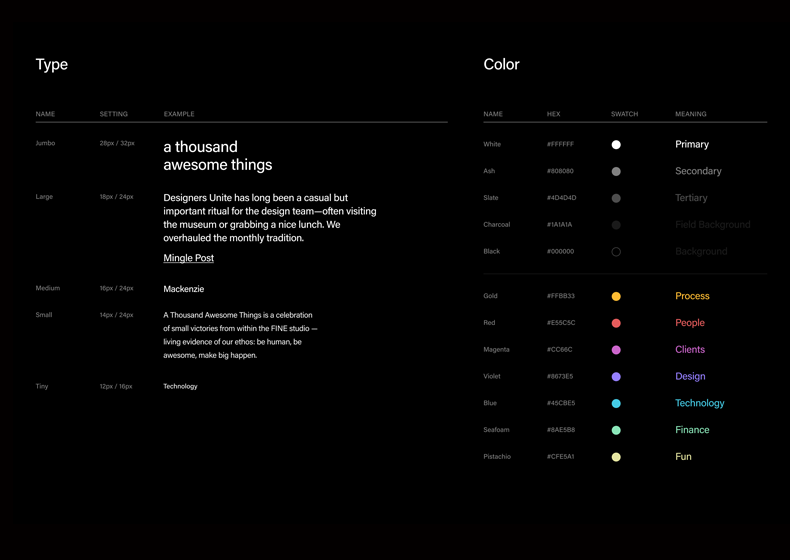
Task: Pick the Slate color swatch
Action: [616, 198]
